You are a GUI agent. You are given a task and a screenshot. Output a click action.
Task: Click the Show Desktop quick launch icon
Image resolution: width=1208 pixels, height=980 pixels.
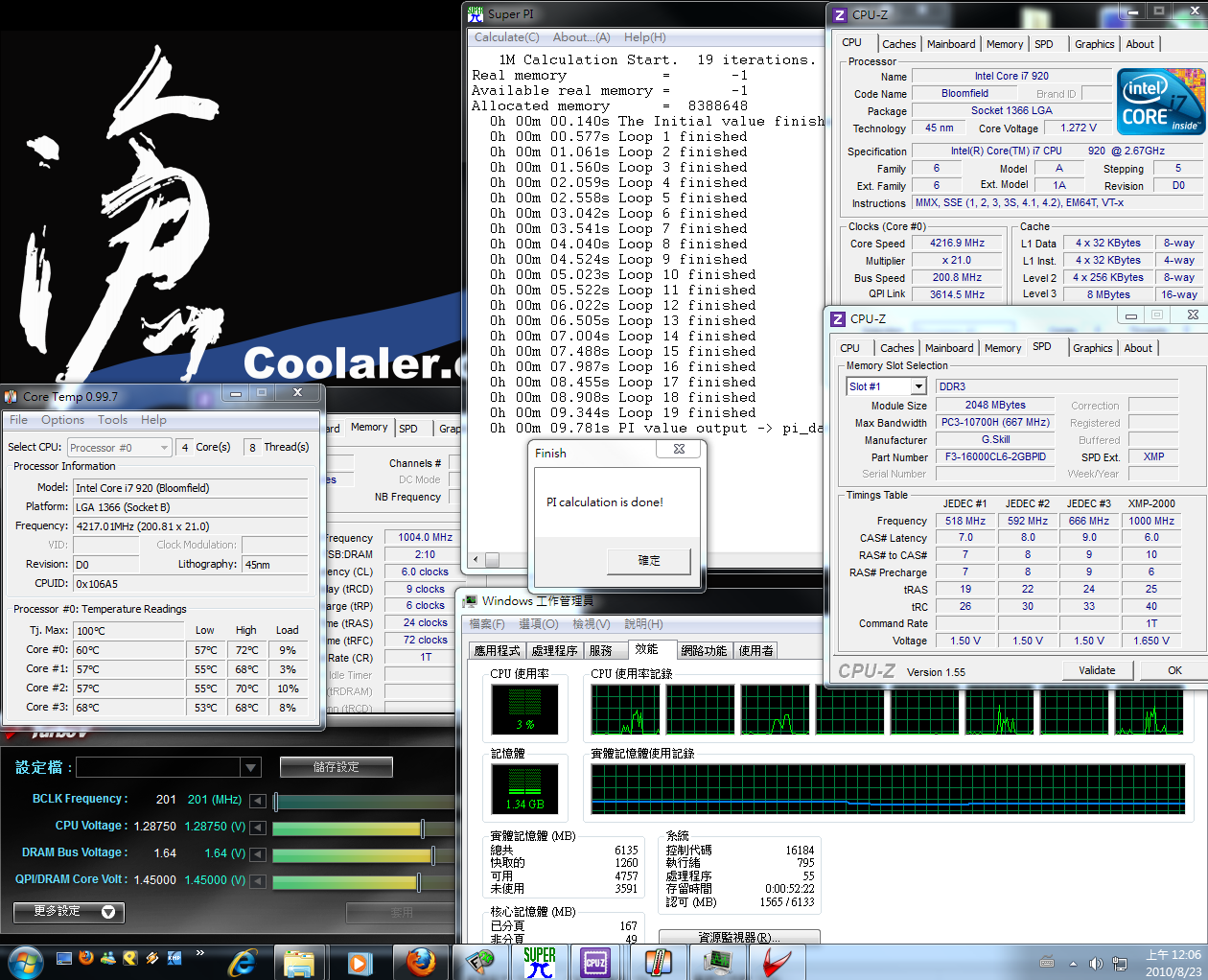(x=64, y=958)
